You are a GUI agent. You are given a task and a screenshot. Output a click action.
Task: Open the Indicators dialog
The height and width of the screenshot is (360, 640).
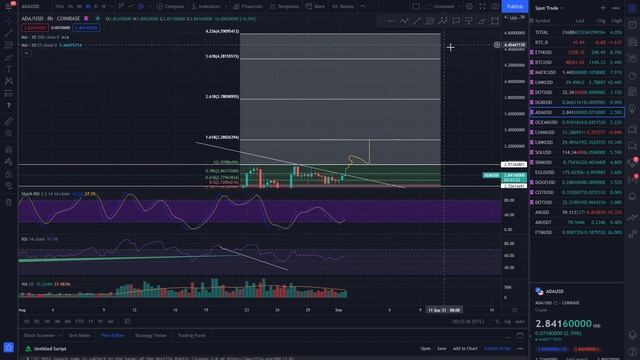pyautogui.click(x=206, y=6)
